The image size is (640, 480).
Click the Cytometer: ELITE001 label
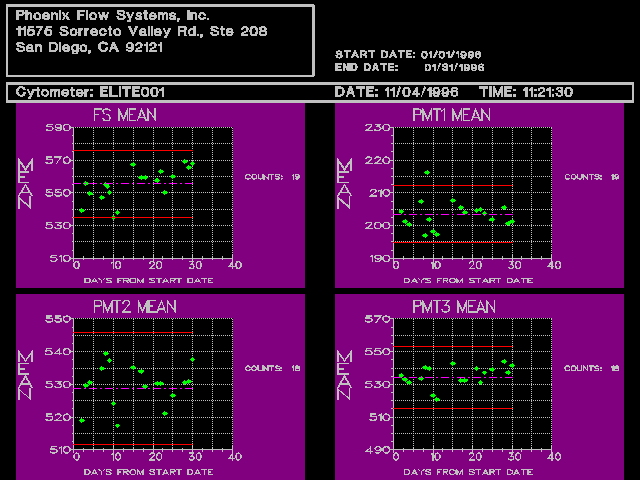coord(90,92)
